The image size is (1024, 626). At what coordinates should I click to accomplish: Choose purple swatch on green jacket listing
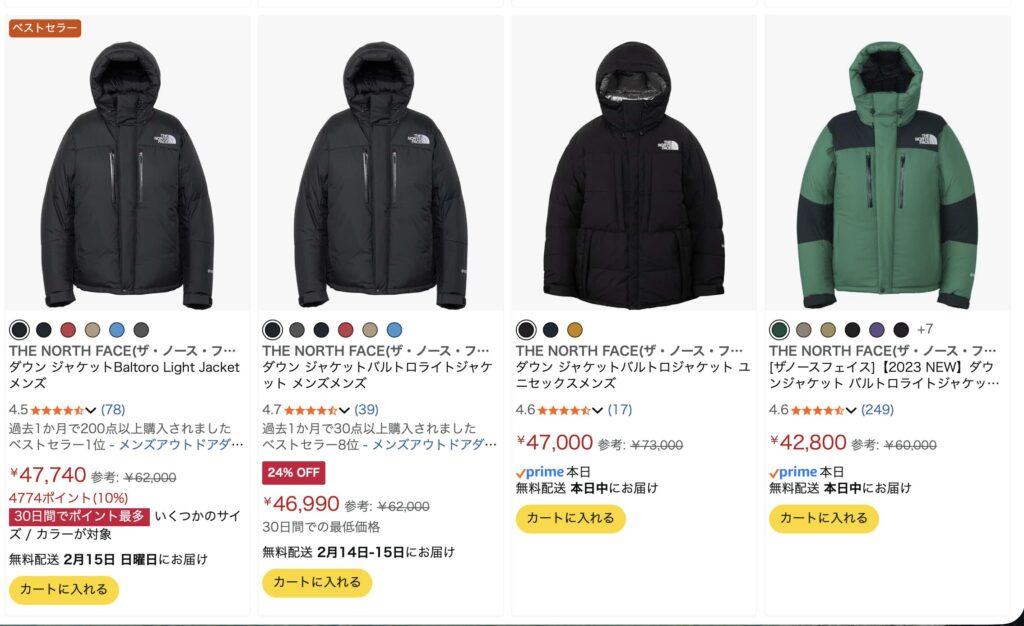click(x=876, y=330)
